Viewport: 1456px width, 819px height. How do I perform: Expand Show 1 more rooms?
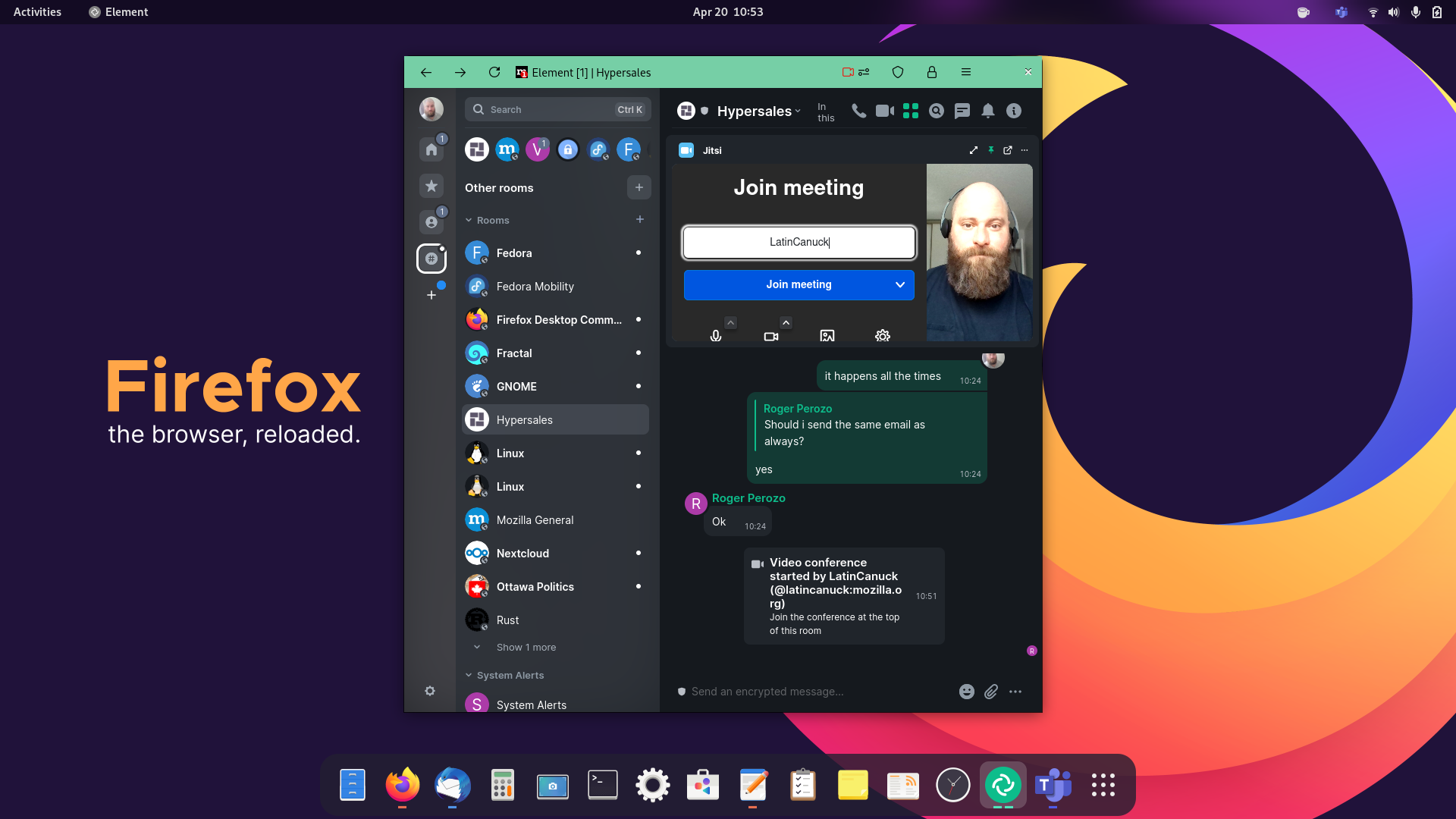click(x=526, y=647)
